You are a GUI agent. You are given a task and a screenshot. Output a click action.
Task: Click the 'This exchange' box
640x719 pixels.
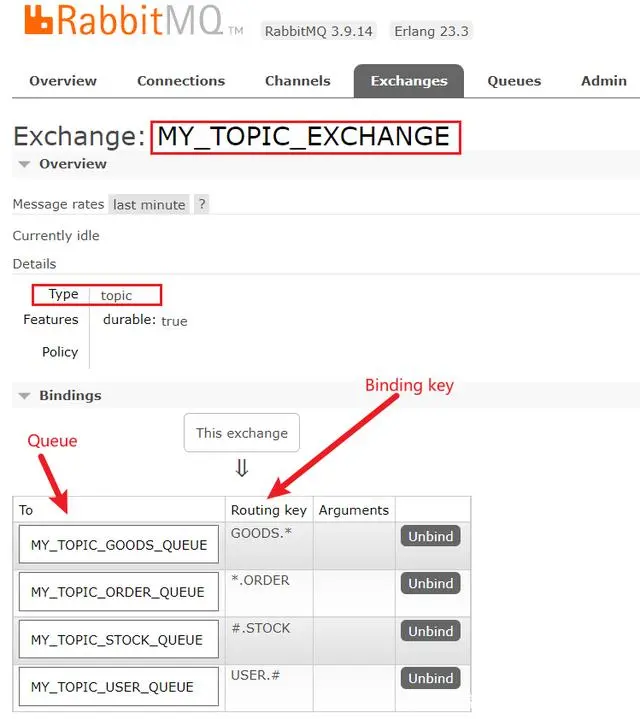242,433
